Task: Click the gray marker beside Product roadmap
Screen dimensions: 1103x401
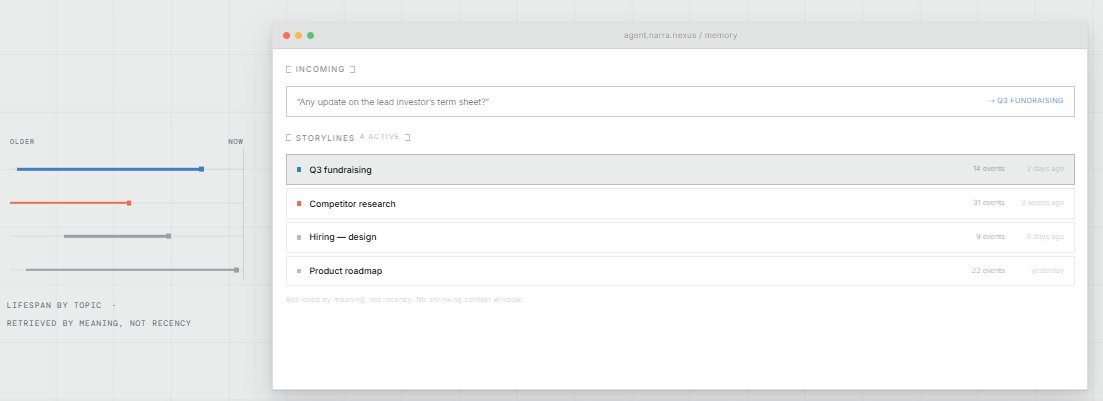Action: point(299,271)
